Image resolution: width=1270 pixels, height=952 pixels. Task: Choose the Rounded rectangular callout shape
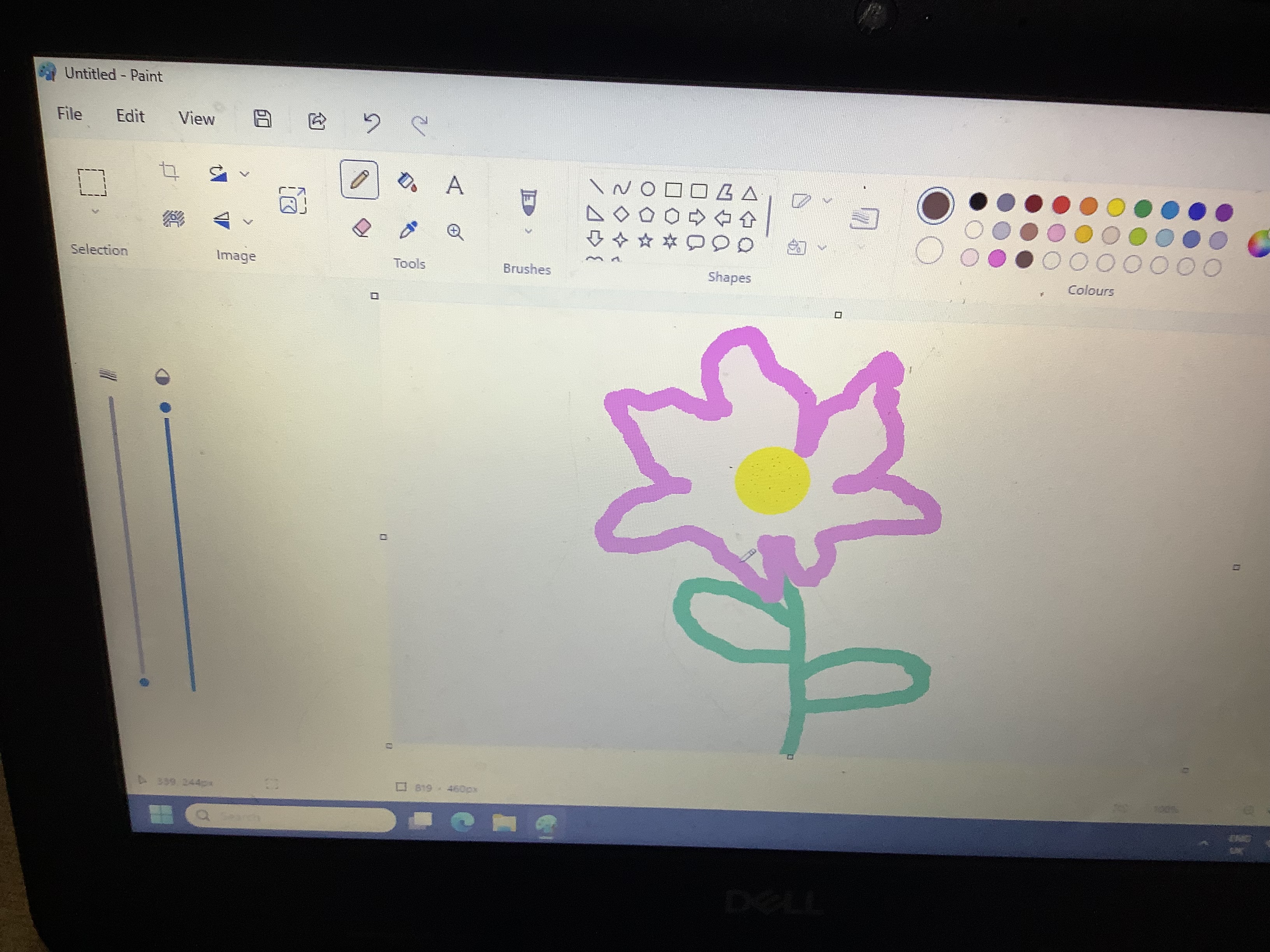pyautogui.click(x=695, y=243)
